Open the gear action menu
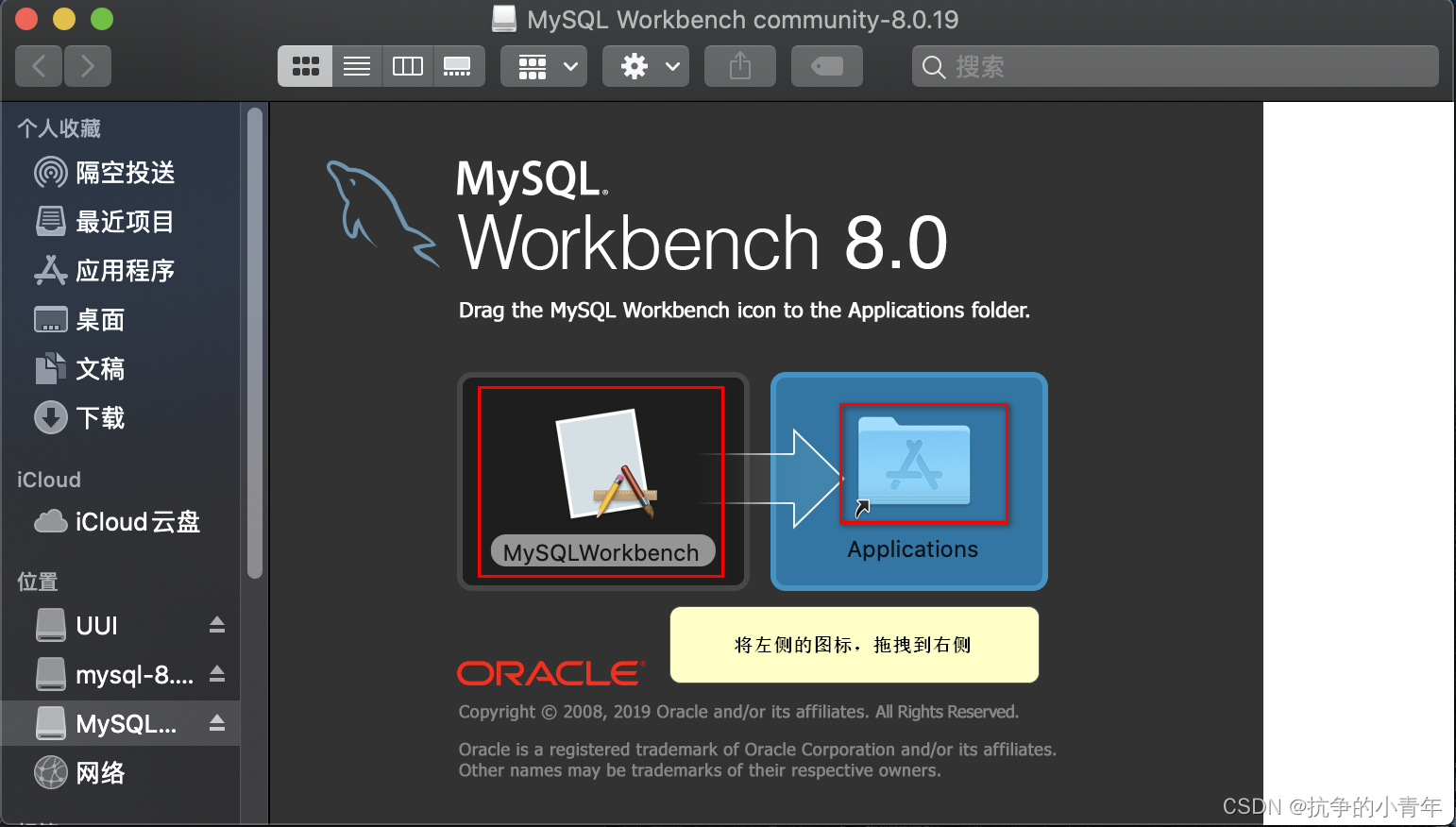 [x=646, y=66]
